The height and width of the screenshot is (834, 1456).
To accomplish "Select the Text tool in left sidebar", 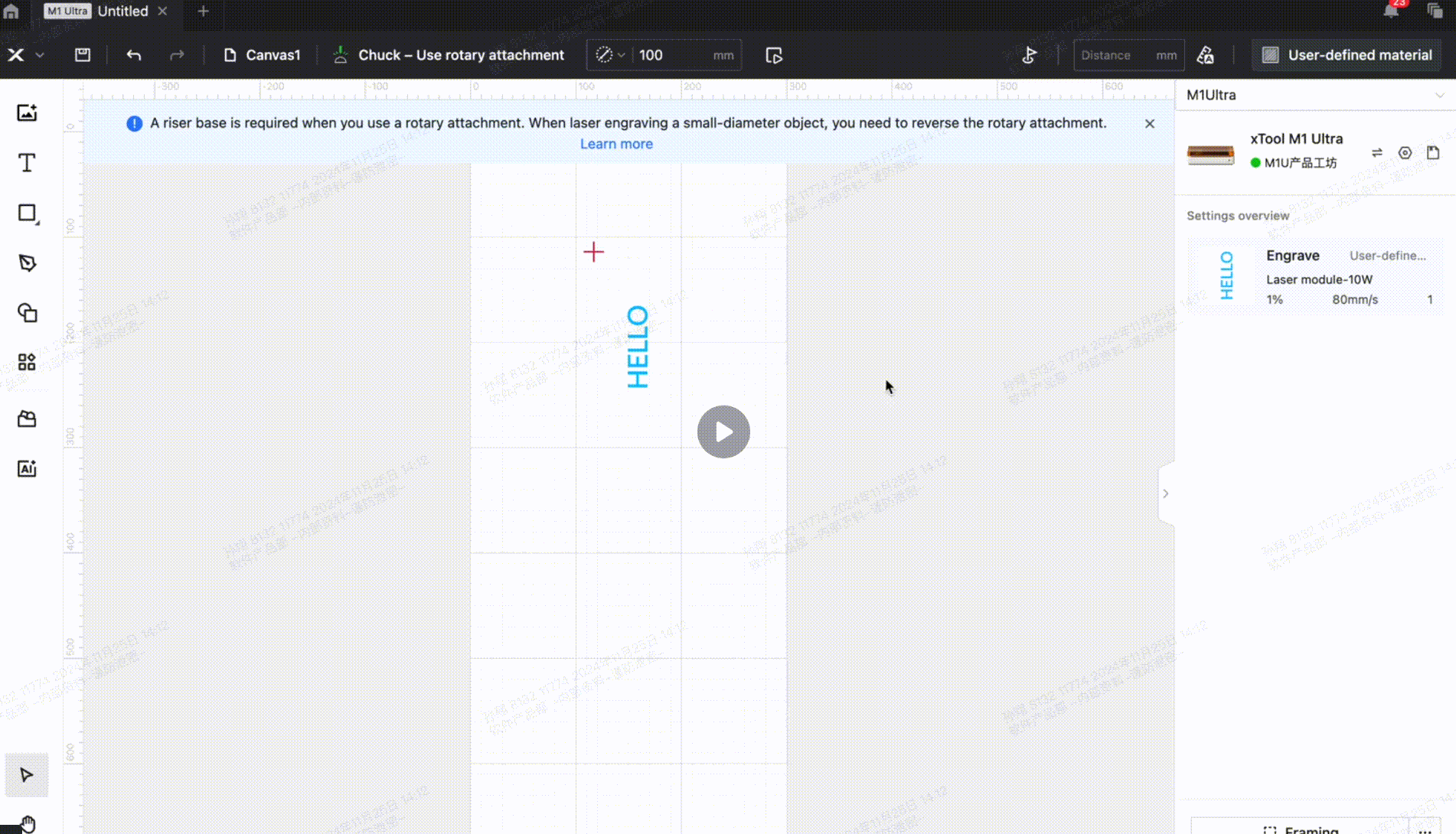I will click(27, 163).
